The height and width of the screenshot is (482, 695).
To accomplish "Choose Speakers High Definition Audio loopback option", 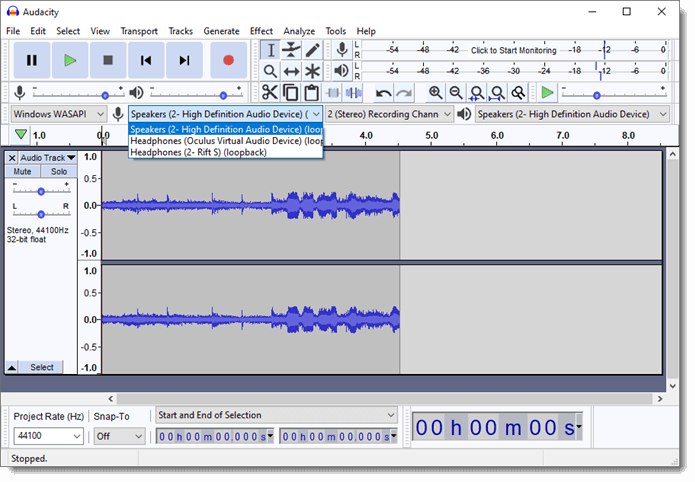I will click(x=226, y=129).
